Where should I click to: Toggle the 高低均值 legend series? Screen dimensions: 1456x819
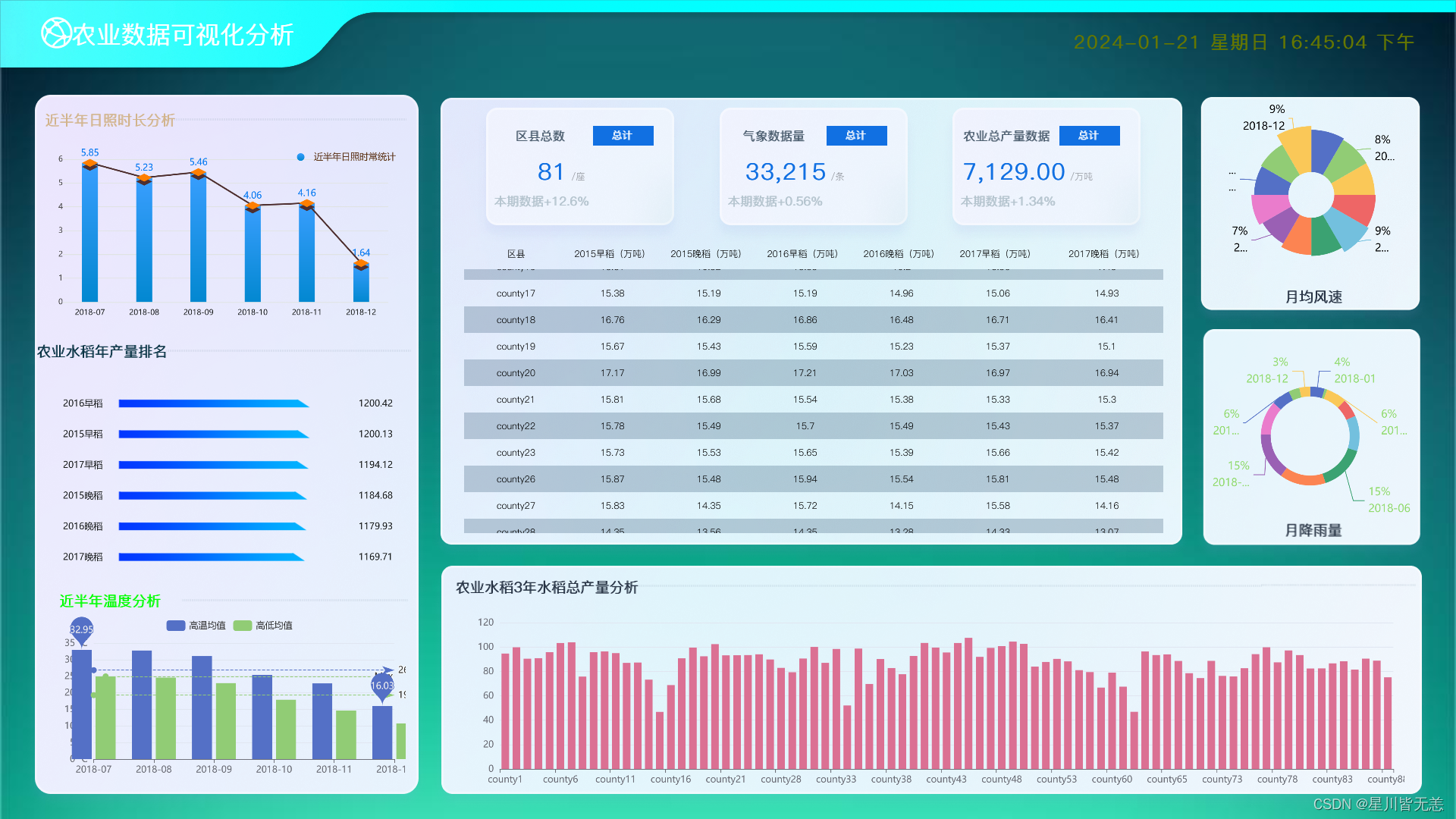point(262,626)
